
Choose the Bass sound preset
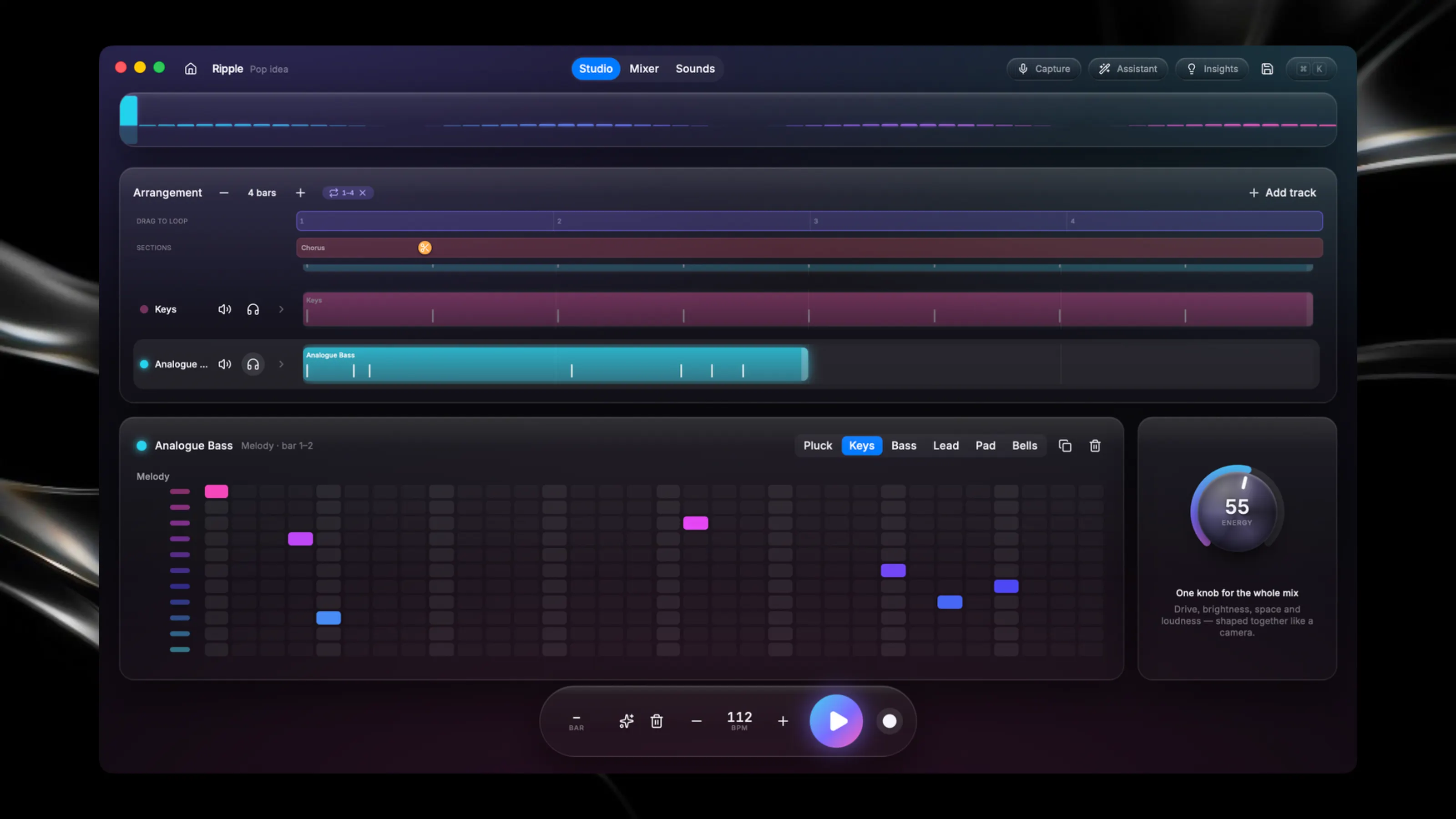tap(903, 445)
